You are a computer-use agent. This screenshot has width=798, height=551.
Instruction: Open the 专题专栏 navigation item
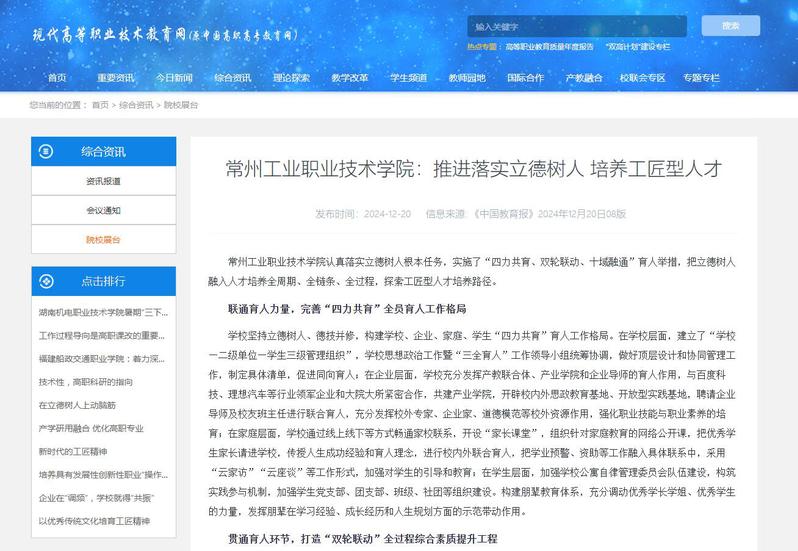tap(701, 78)
